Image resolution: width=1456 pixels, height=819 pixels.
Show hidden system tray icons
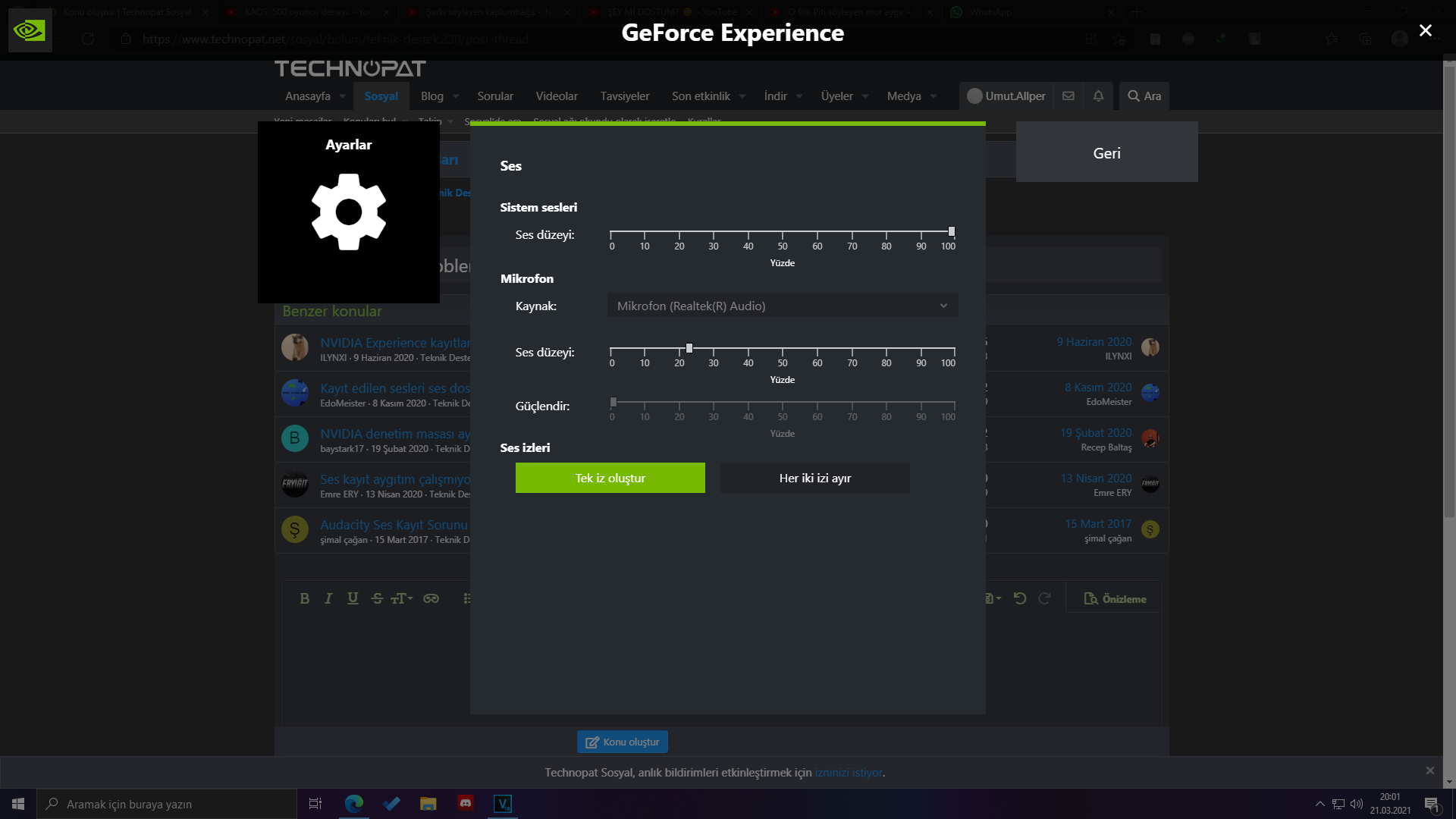coord(1319,804)
